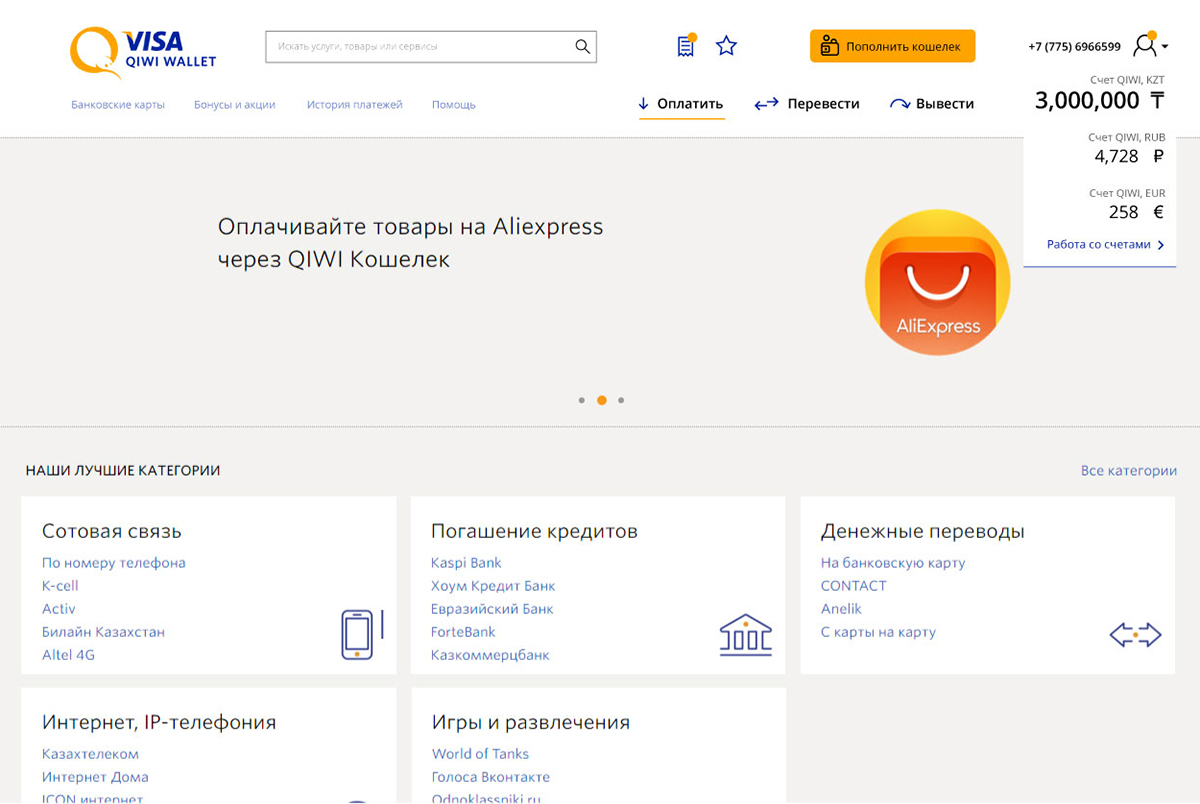Select KZT account balance 3,000,000
Image resolution: width=1200 pixels, height=804 pixels.
pos(1099,100)
